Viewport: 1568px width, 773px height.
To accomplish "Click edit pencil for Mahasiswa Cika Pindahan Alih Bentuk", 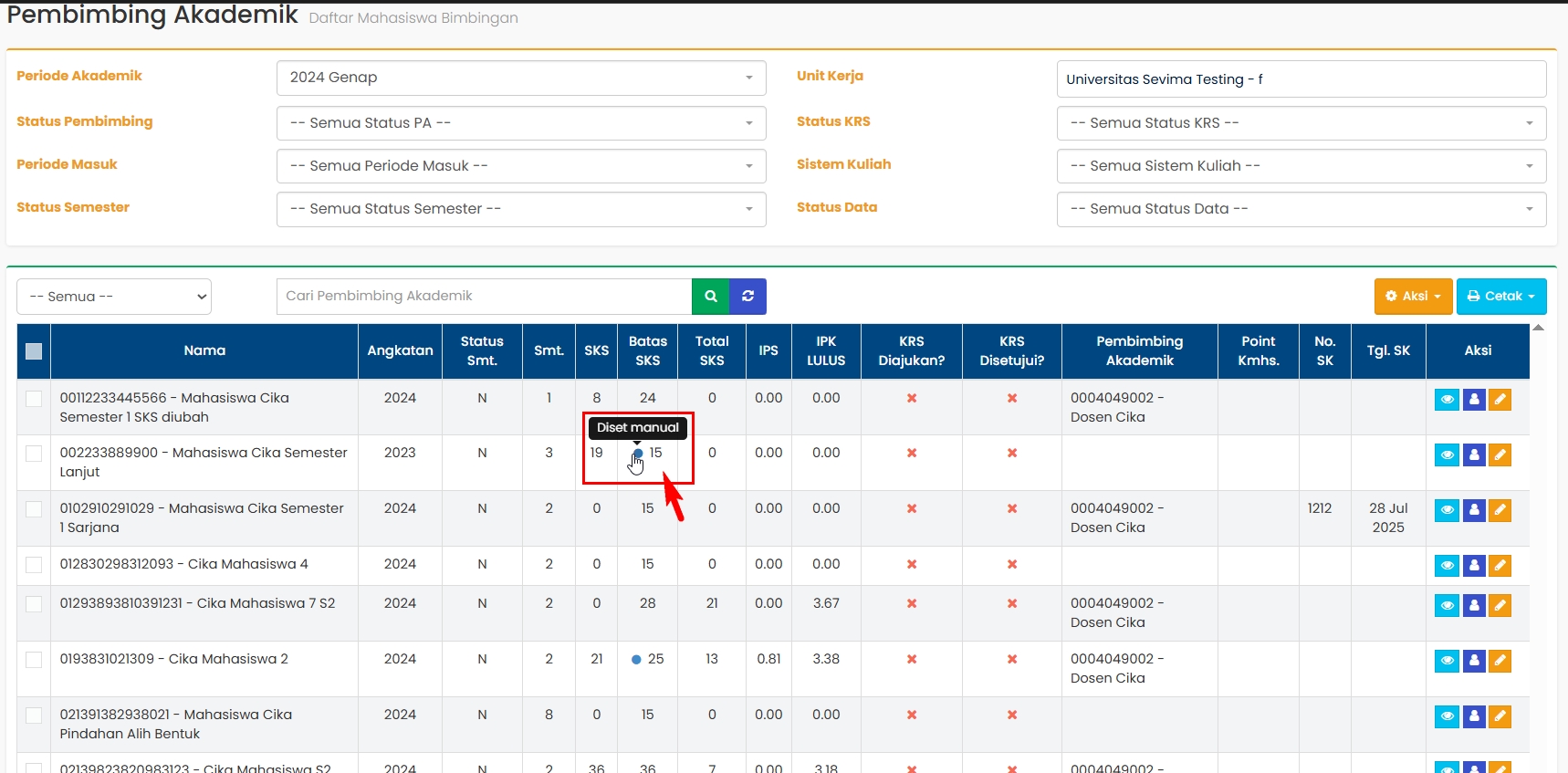I will [x=1500, y=716].
